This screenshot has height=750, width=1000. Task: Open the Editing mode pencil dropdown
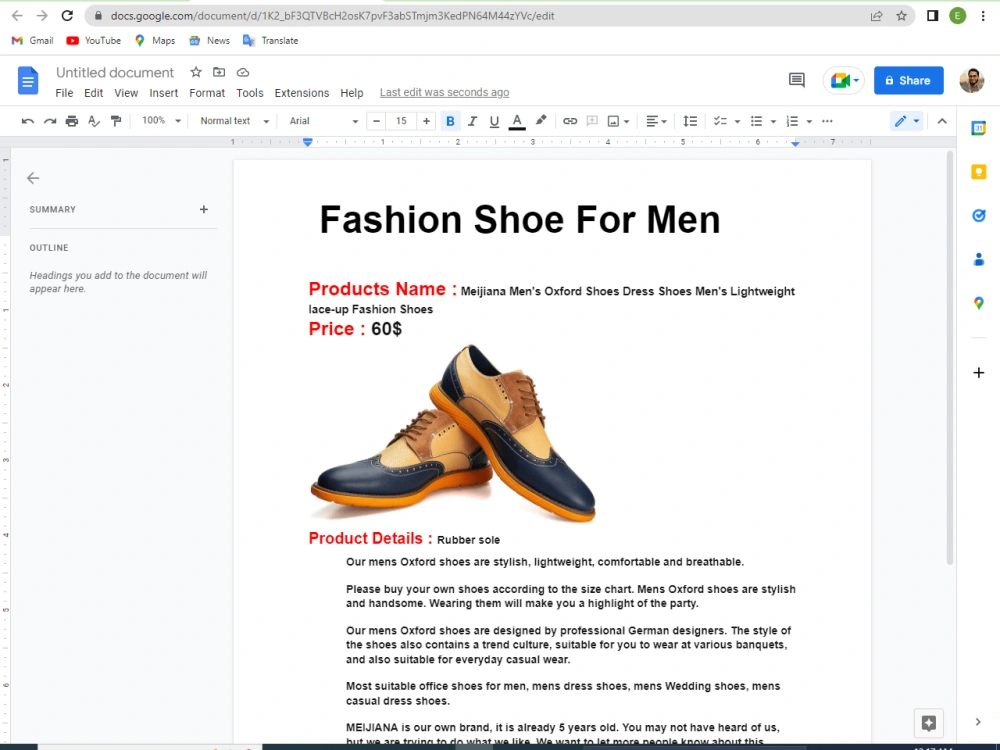point(906,121)
